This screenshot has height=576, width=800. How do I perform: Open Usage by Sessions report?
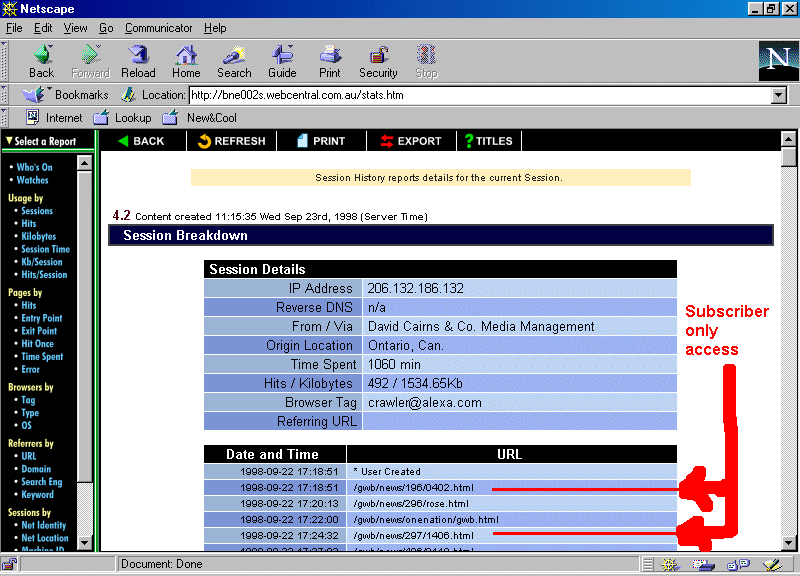(x=37, y=210)
